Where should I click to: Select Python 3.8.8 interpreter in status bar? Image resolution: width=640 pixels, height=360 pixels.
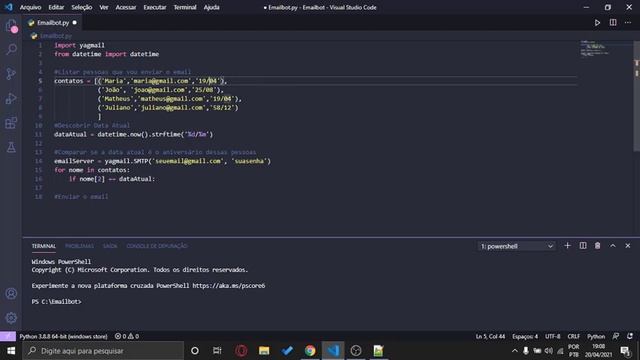point(63,336)
